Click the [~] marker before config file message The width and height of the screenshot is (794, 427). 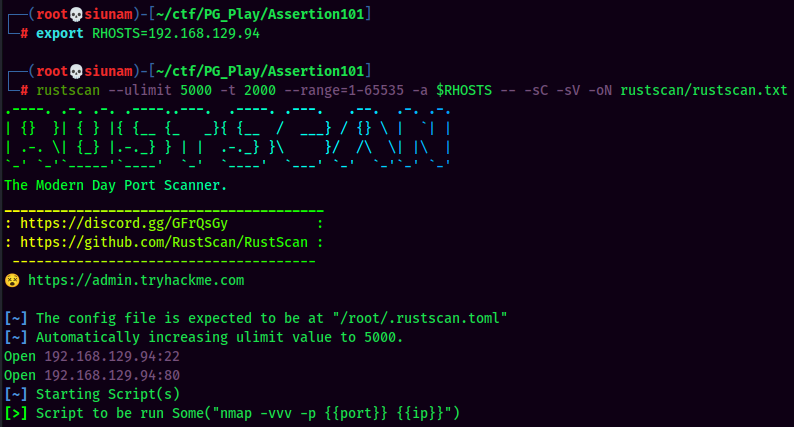click(16, 318)
